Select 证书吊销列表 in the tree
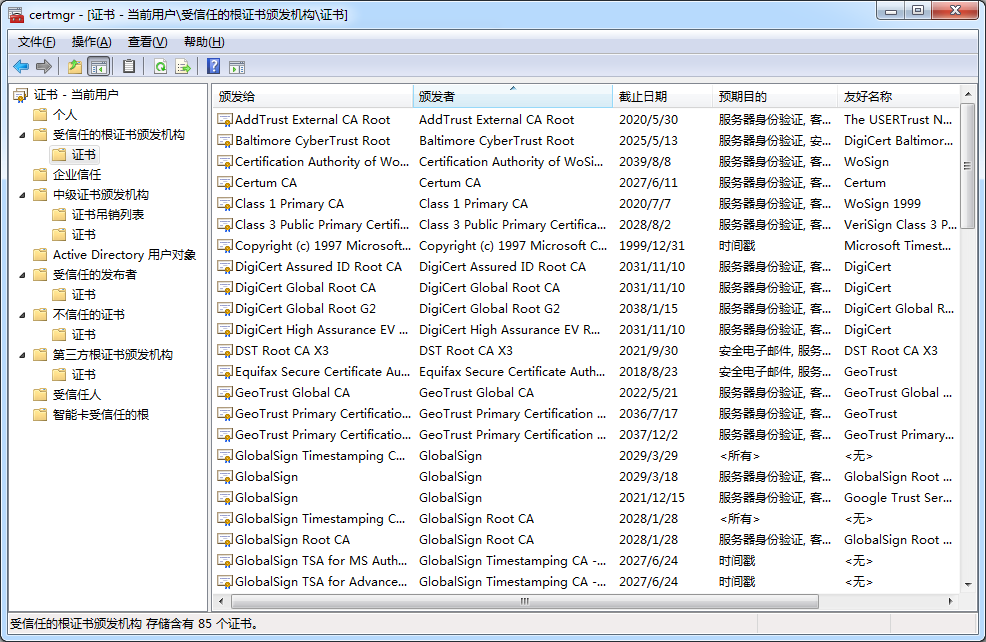The image size is (986, 642). pyautogui.click(x=108, y=214)
